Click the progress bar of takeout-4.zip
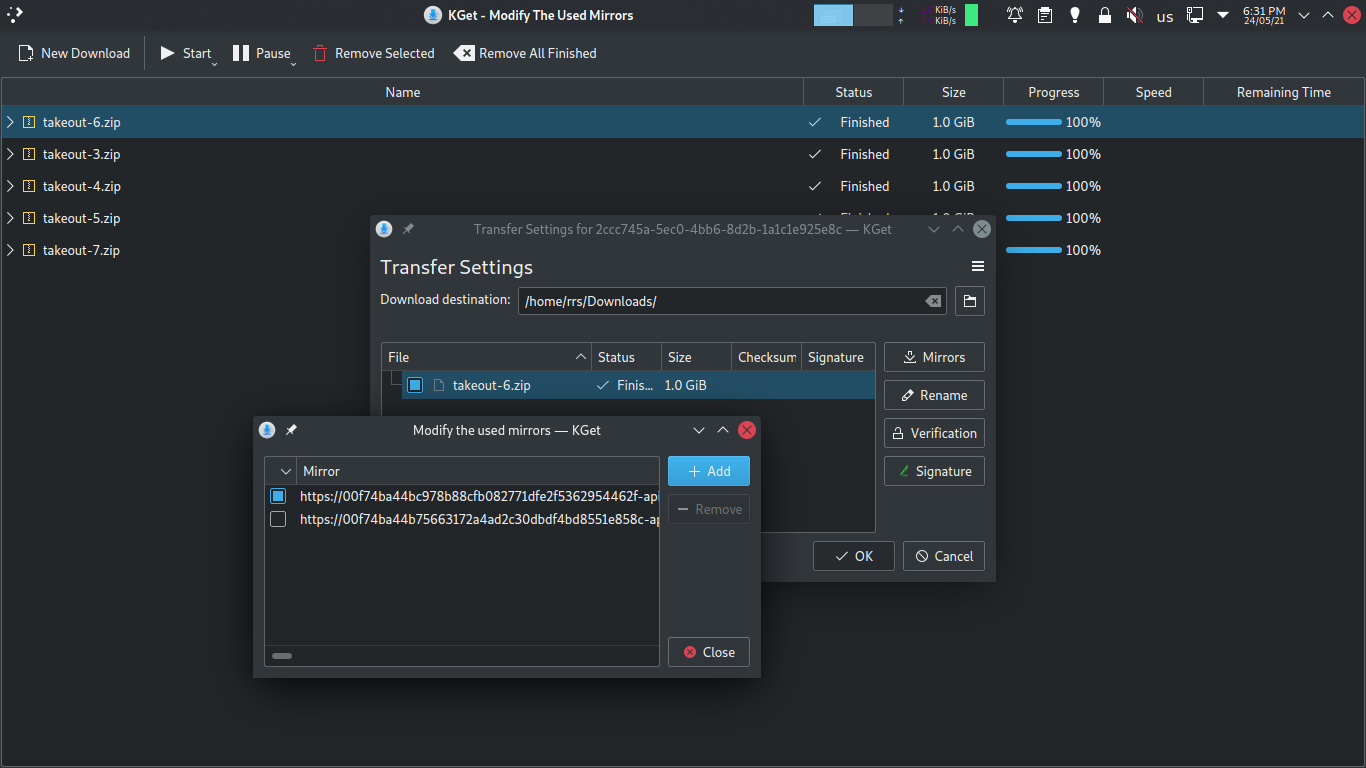This screenshot has width=1366, height=768. click(1034, 186)
